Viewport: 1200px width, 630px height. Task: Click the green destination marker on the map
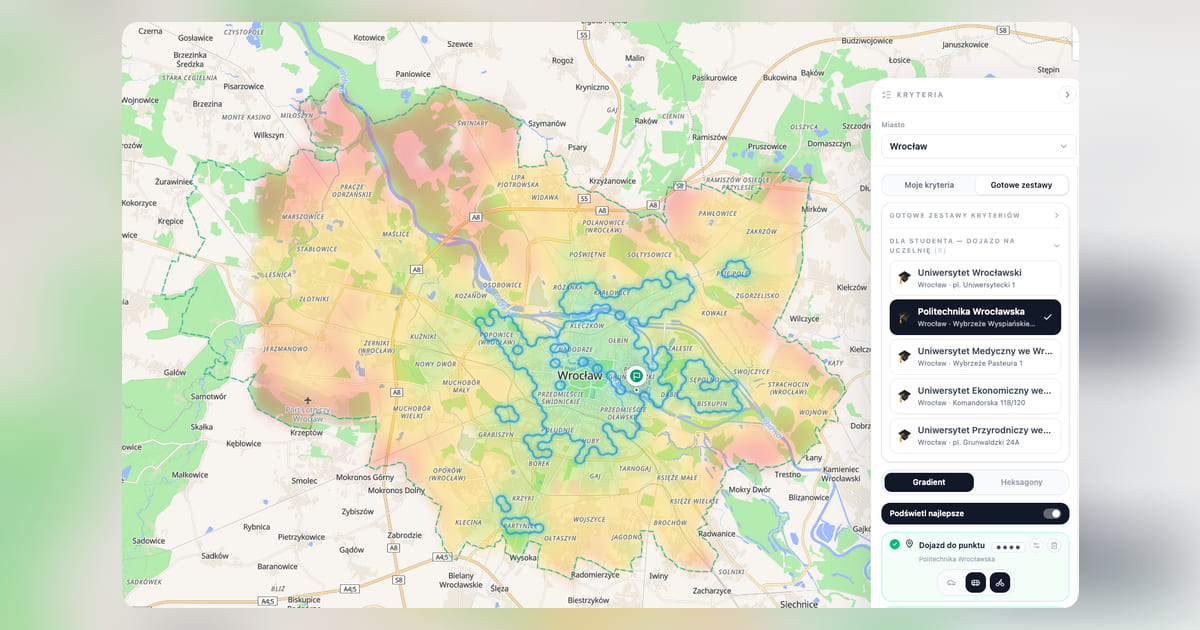(x=636, y=376)
